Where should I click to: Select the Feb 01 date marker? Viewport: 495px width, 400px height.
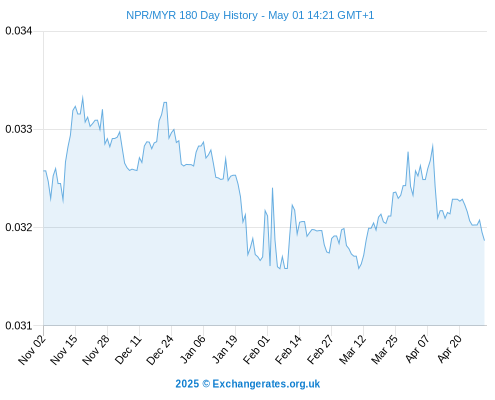pyautogui.click(x=256, y=350)
